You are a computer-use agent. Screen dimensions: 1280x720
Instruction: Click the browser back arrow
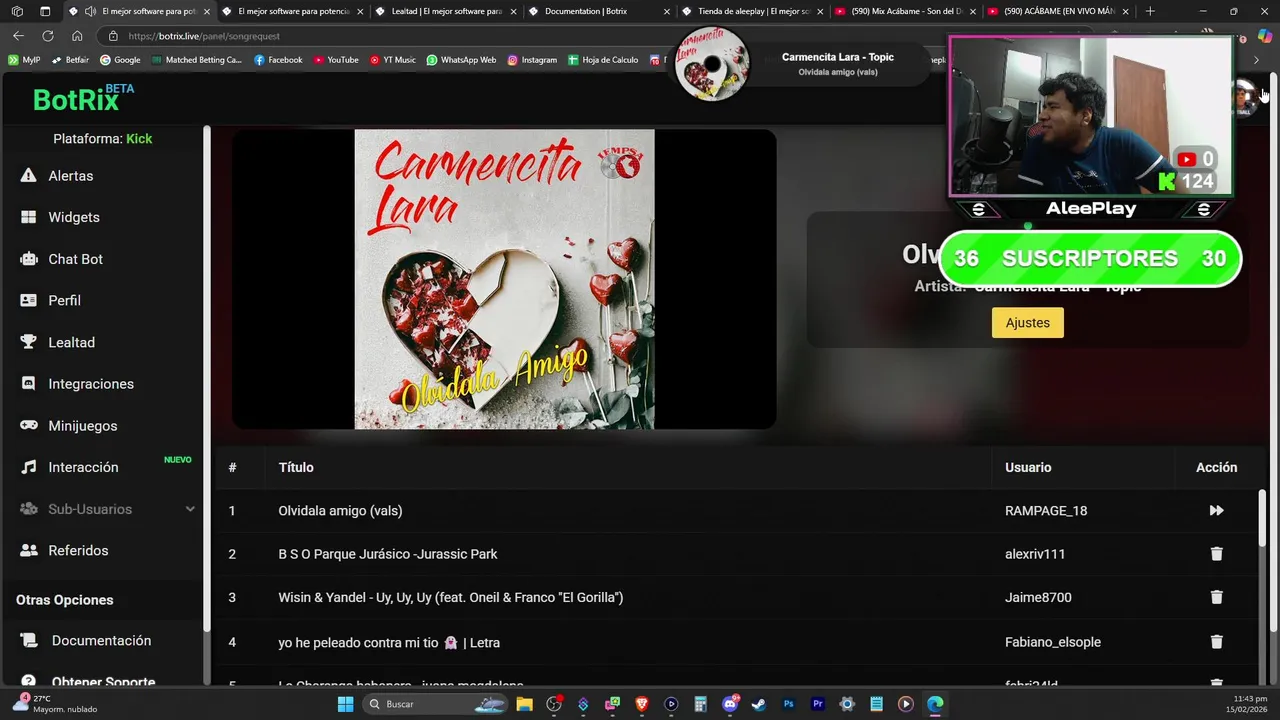[x=18, y=35]
